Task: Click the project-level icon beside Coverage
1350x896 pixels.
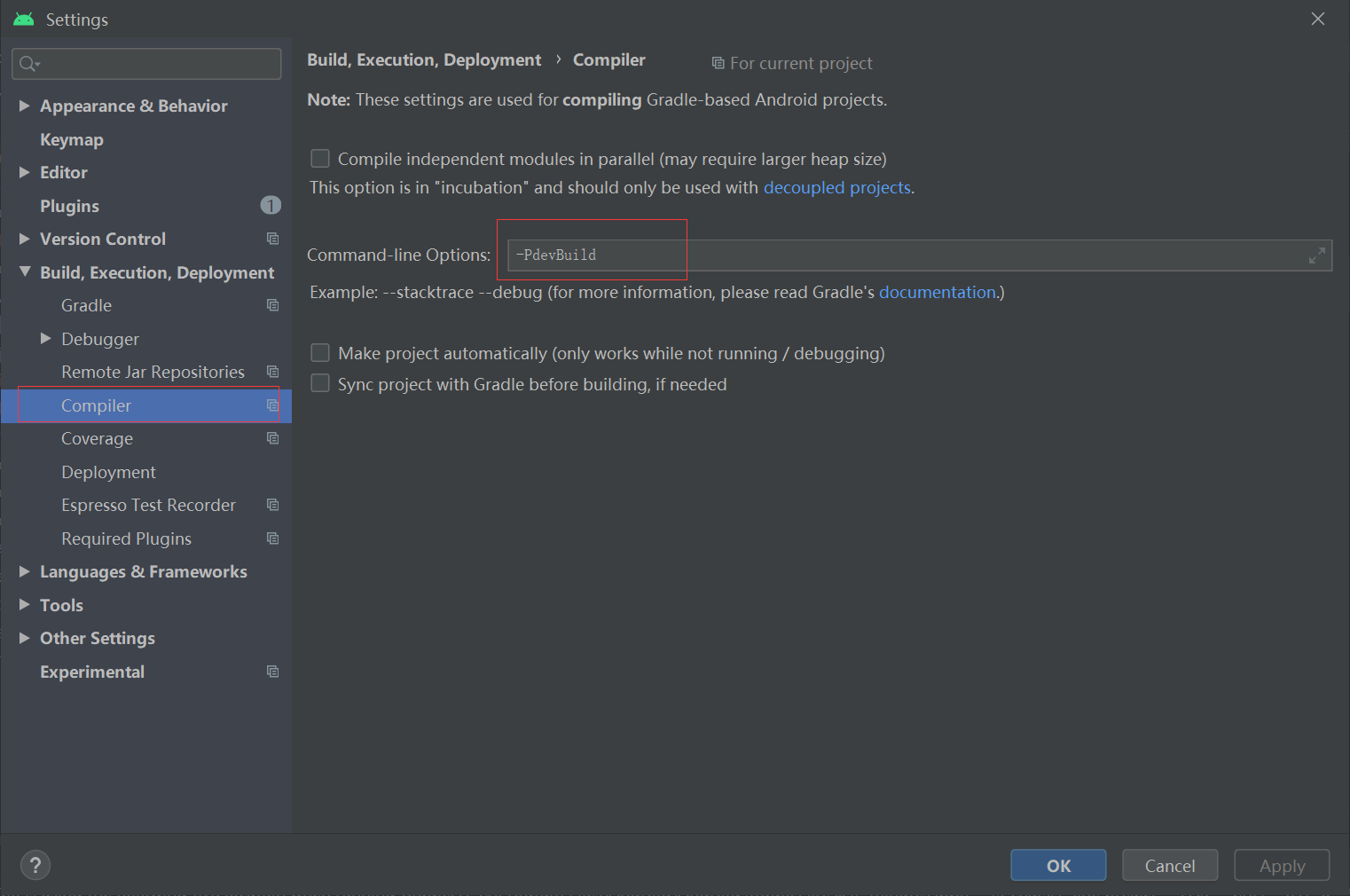Action: (272, 438)
